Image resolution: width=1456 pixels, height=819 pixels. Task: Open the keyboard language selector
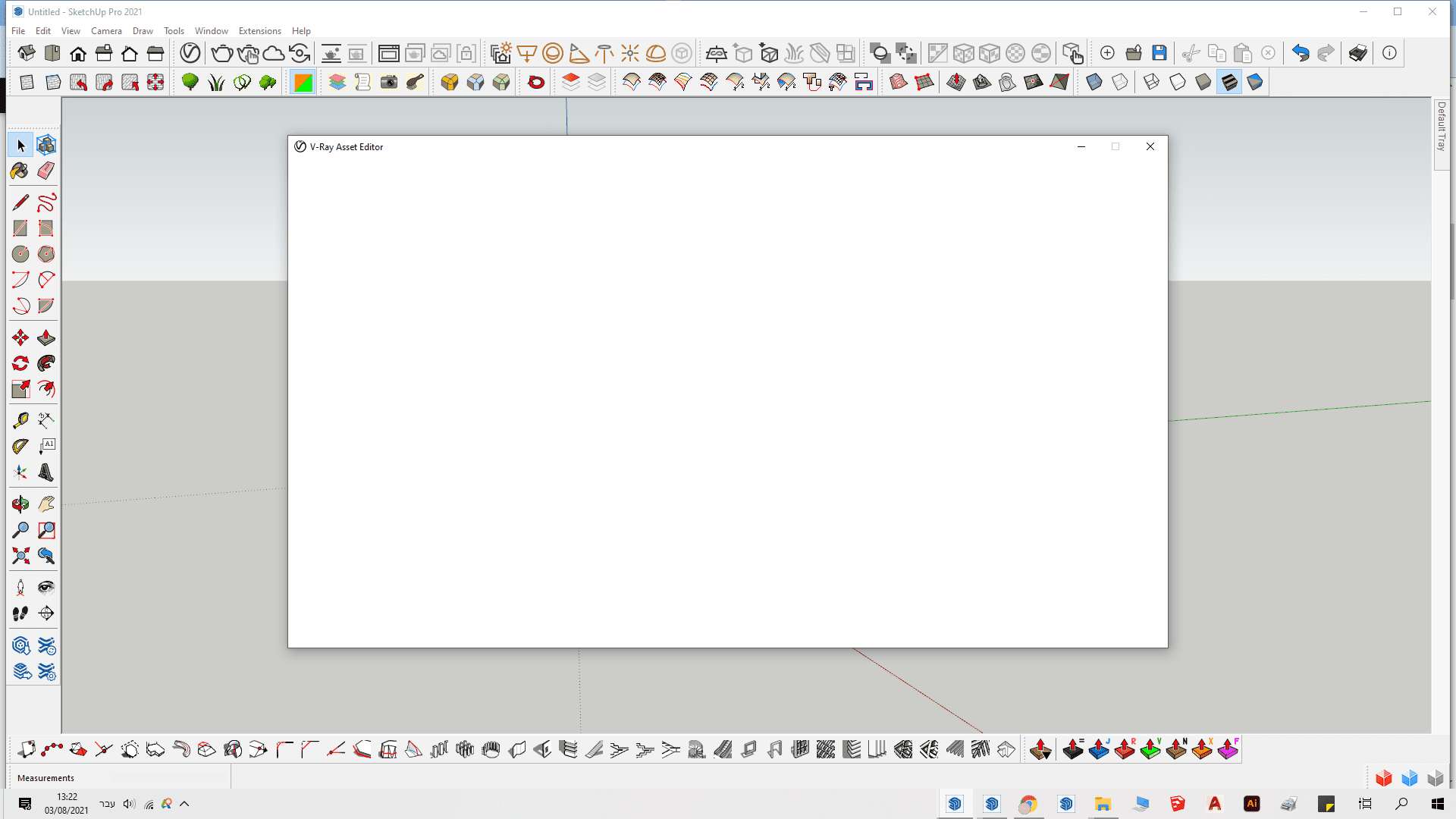(107, 804)
